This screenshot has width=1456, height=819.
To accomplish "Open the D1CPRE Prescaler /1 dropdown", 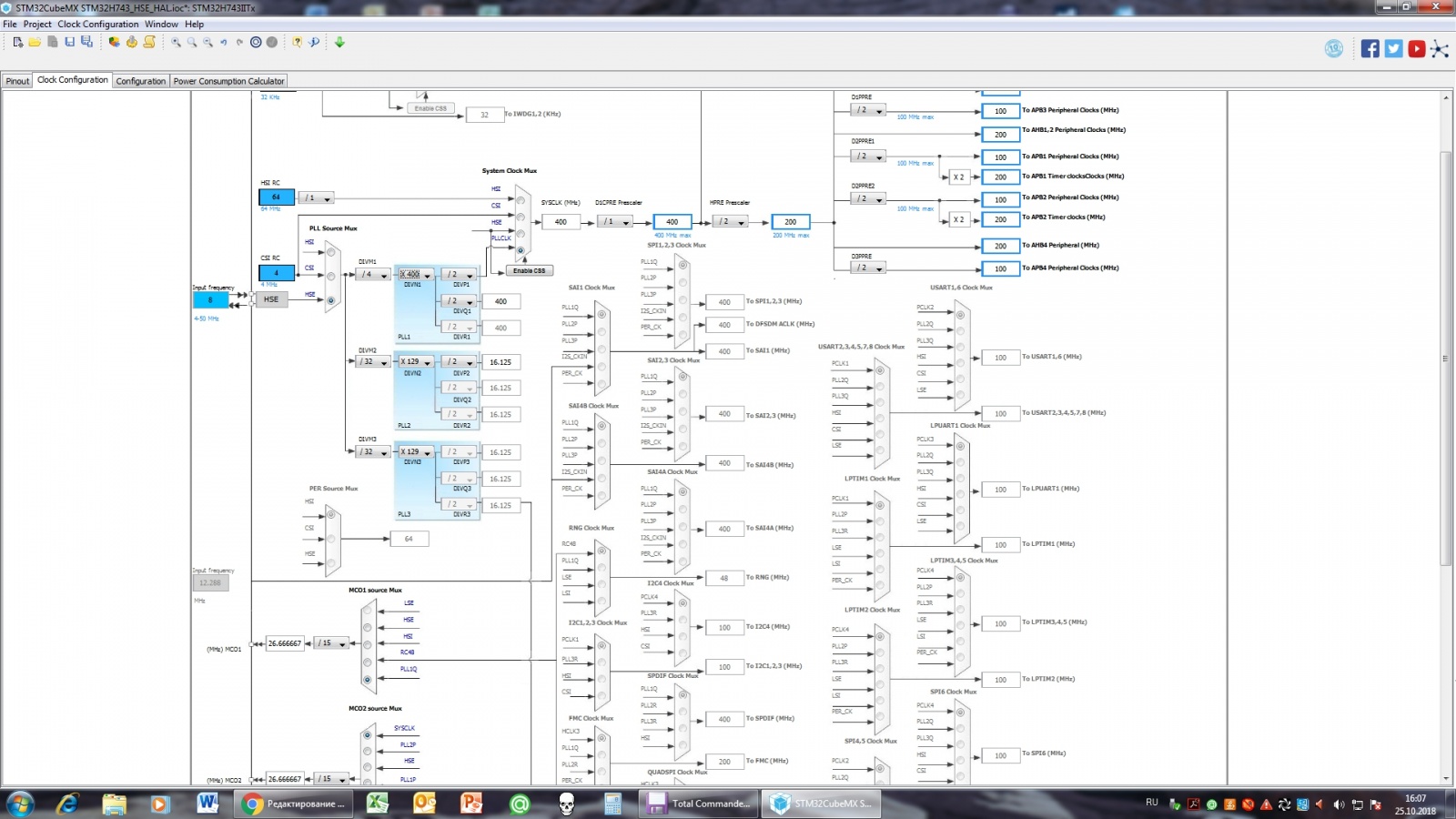I will (x=614, y=221).
